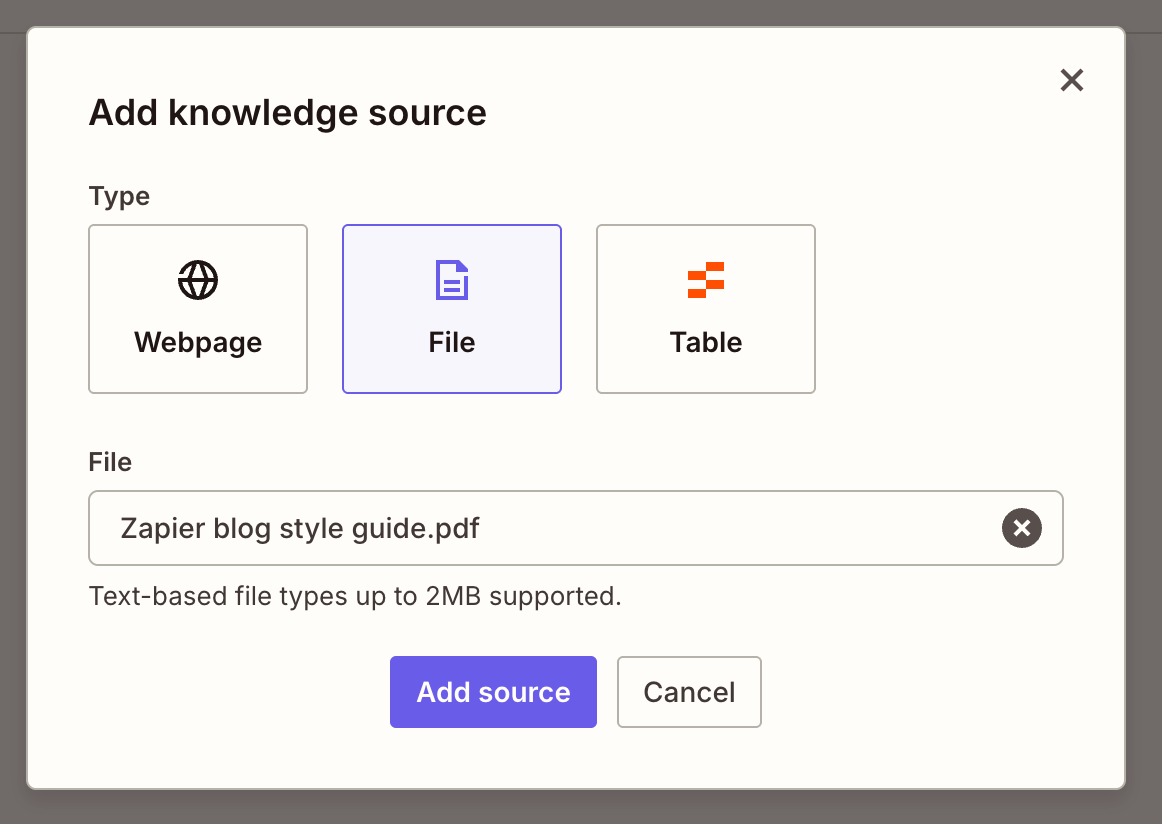Click the file upload input field
1162x824 pixels.
click(x=700, y=528)
